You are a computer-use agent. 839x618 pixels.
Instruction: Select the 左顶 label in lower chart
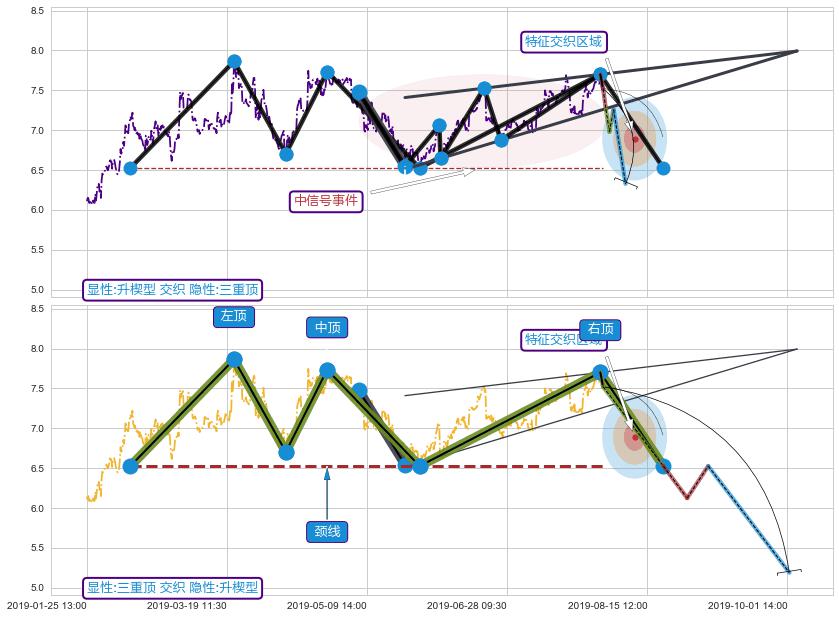point(234,316)
